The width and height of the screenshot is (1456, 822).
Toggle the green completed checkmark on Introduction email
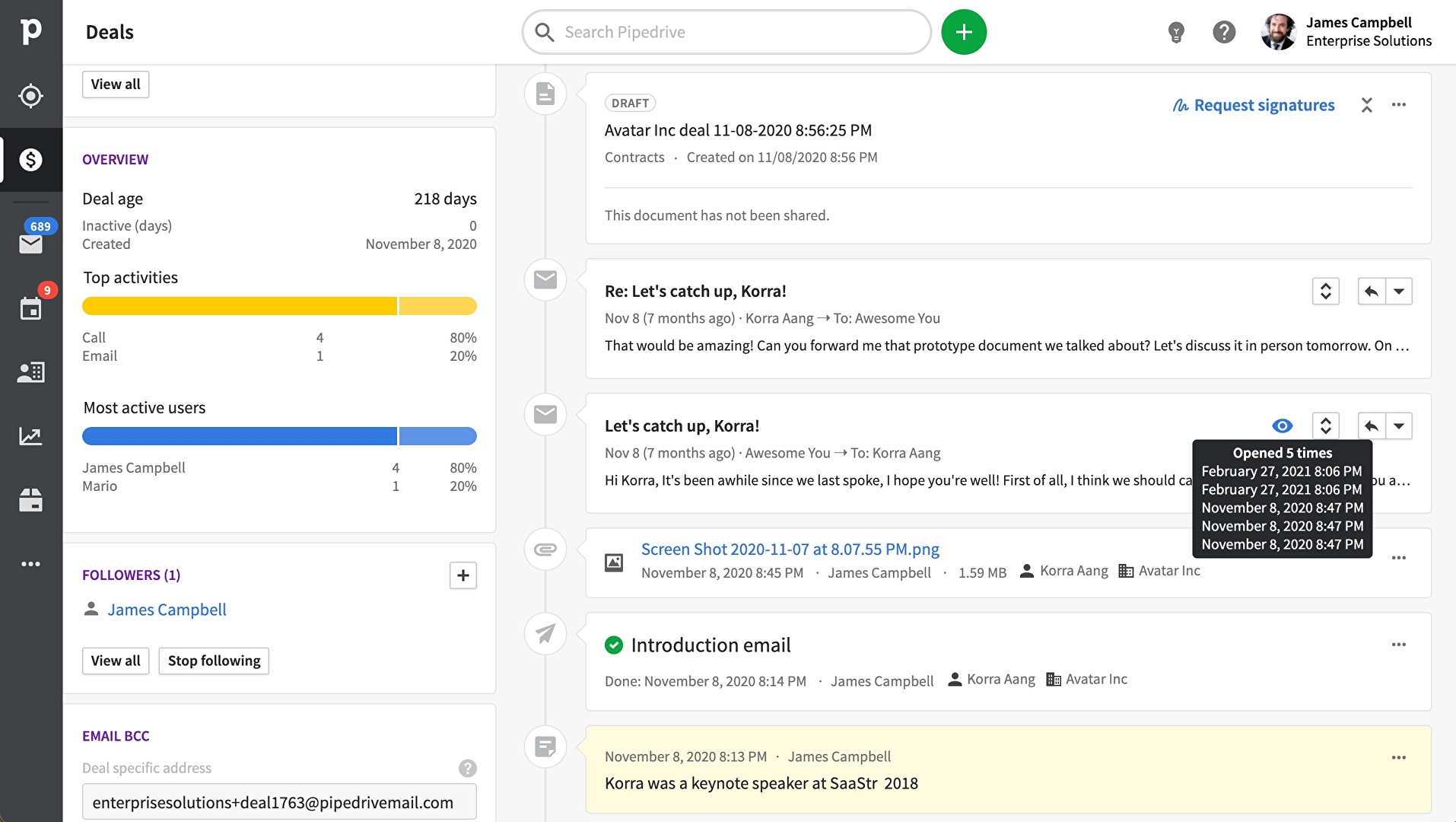[614, 645]
